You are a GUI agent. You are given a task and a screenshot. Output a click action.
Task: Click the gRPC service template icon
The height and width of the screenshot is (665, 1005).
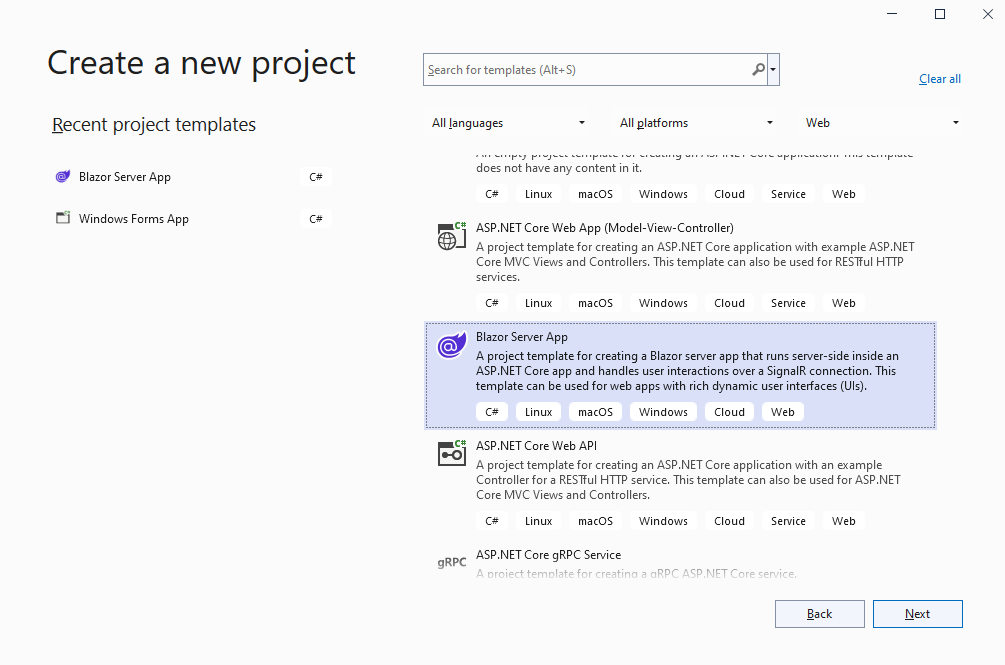pos(452,562)
